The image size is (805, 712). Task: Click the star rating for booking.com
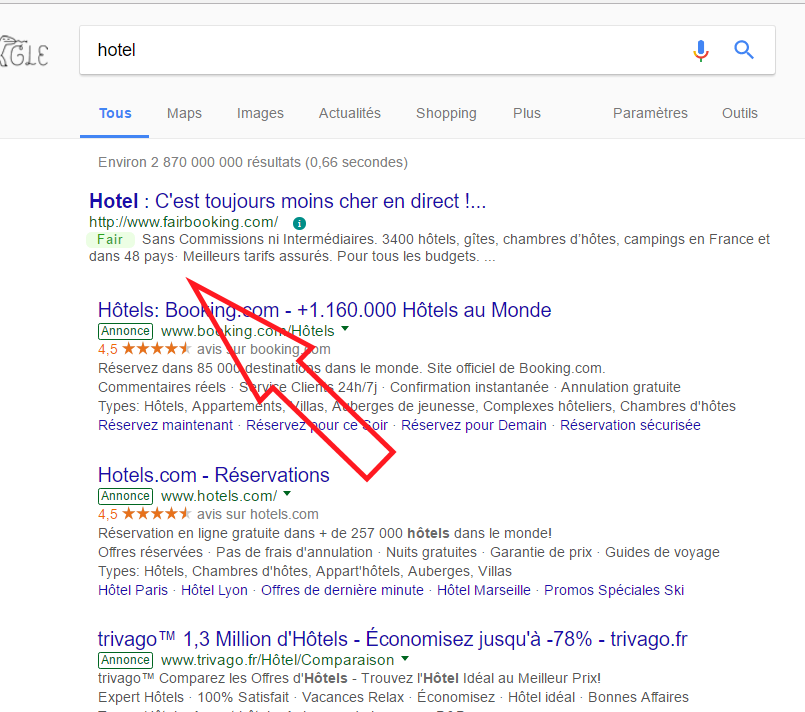click(157, 349)
